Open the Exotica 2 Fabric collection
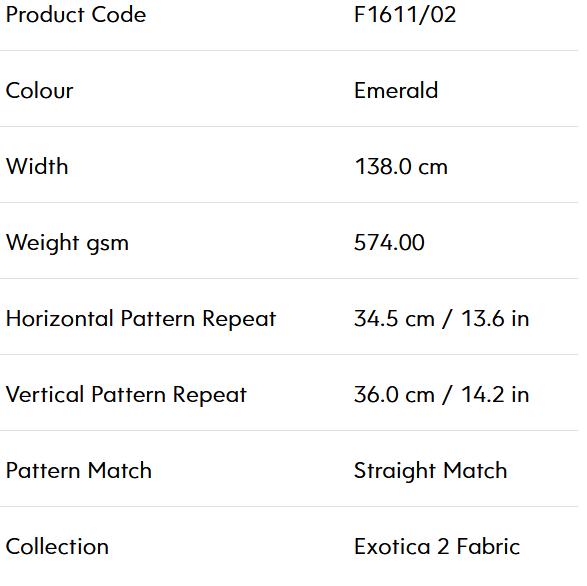 (x=437, y=547)
